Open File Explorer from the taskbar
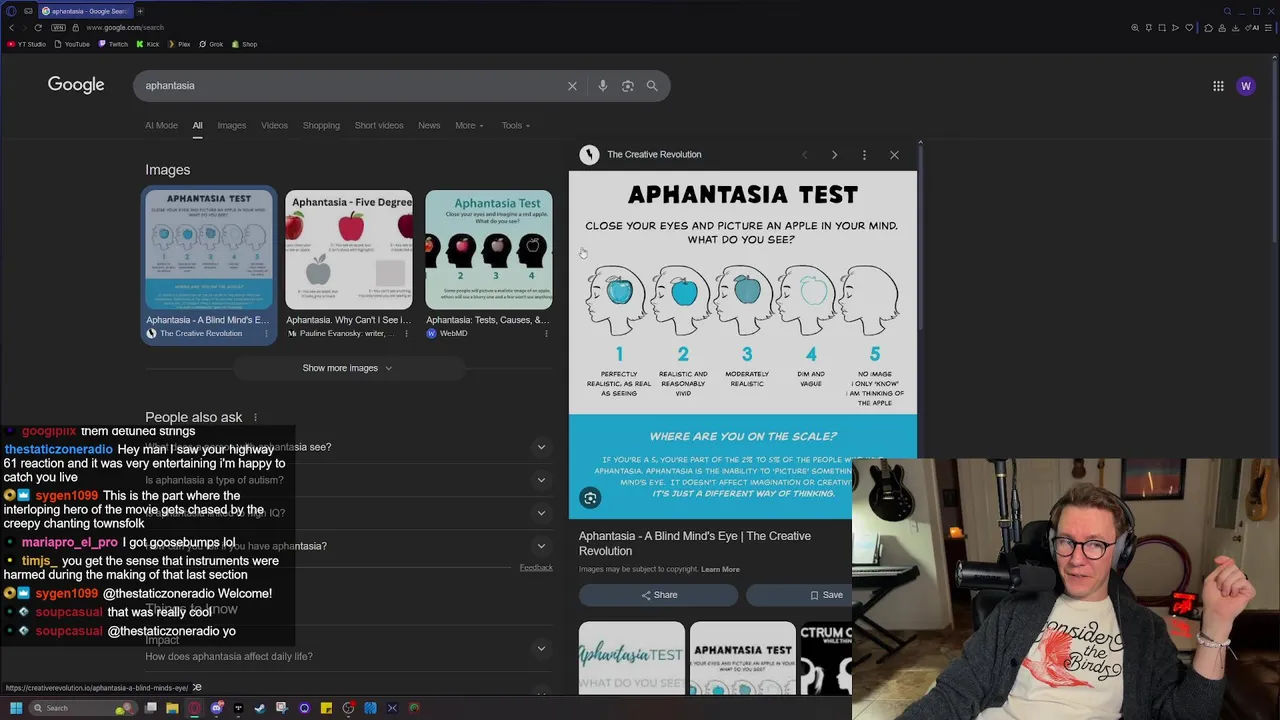The height and width of the screenshot is (720, 1280). pyautogui.click(x=172, y=708)
